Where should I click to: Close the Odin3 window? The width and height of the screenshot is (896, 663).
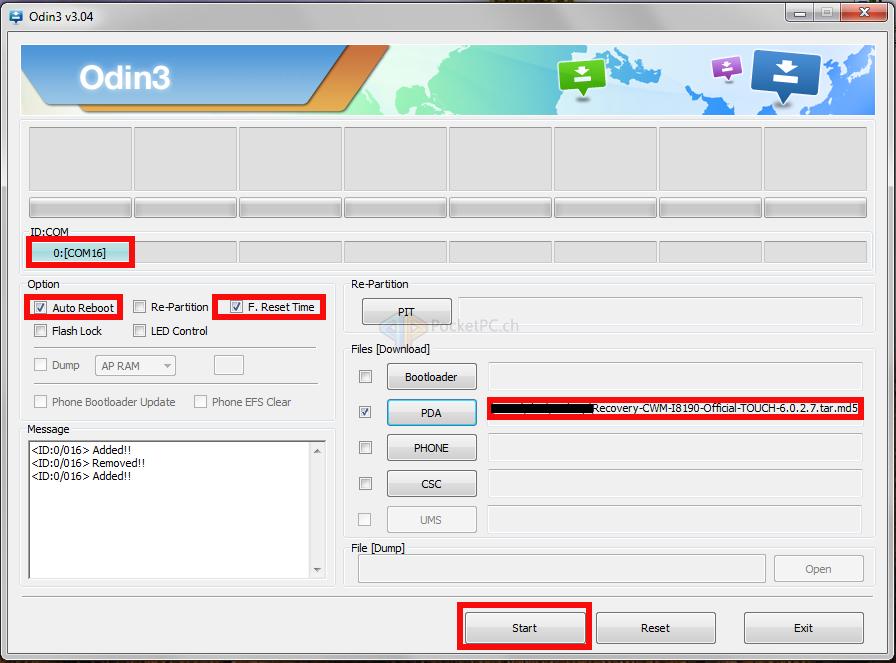[864, 12]
